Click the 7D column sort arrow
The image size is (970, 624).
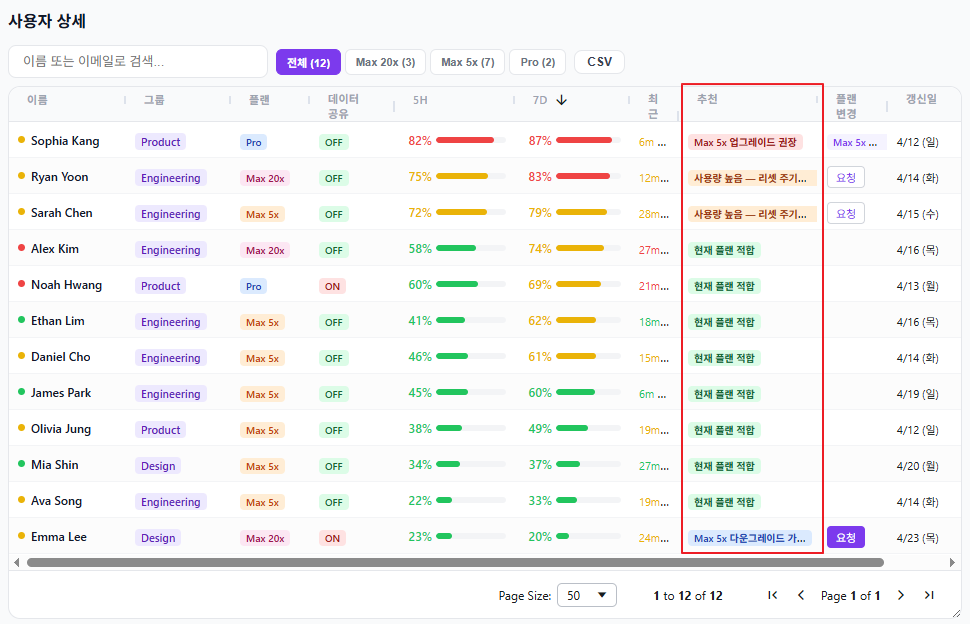(562, 100)
